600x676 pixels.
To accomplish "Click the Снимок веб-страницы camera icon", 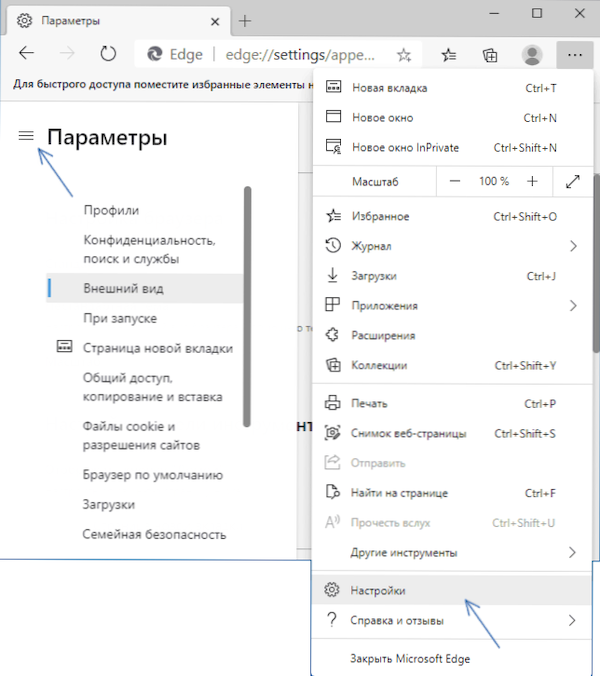I will click(x=332, y=432).
